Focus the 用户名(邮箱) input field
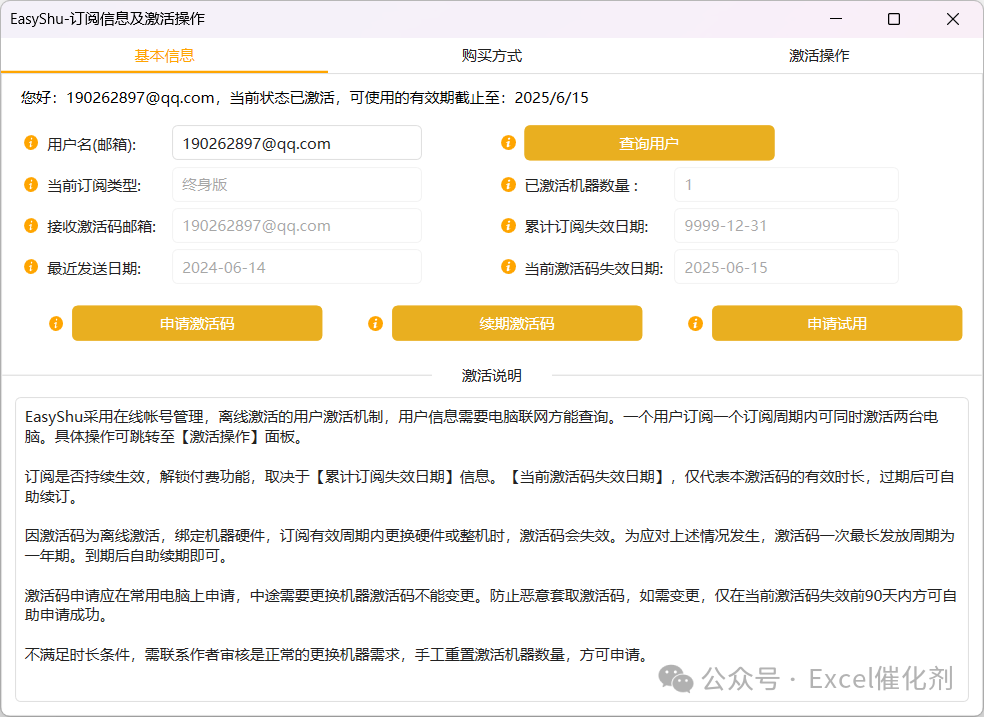 (x=297, y=143)
